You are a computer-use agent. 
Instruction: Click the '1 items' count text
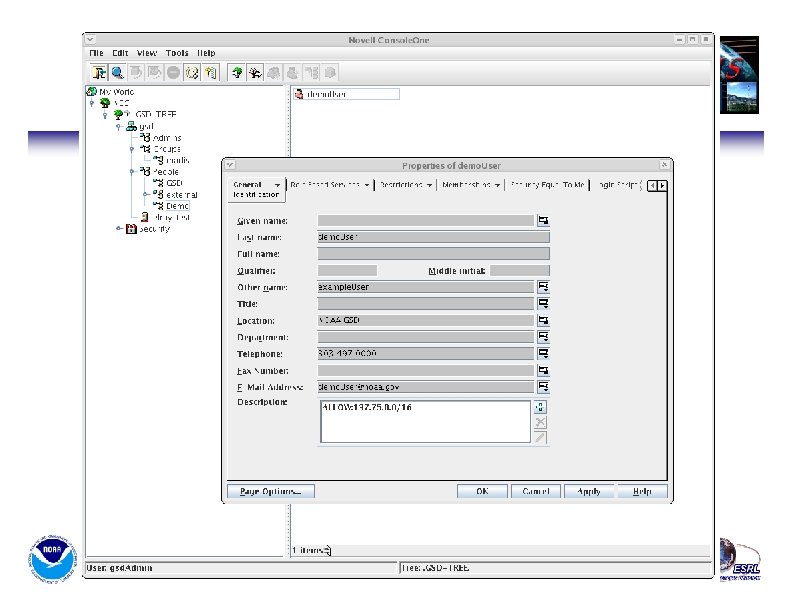[309, 550]
